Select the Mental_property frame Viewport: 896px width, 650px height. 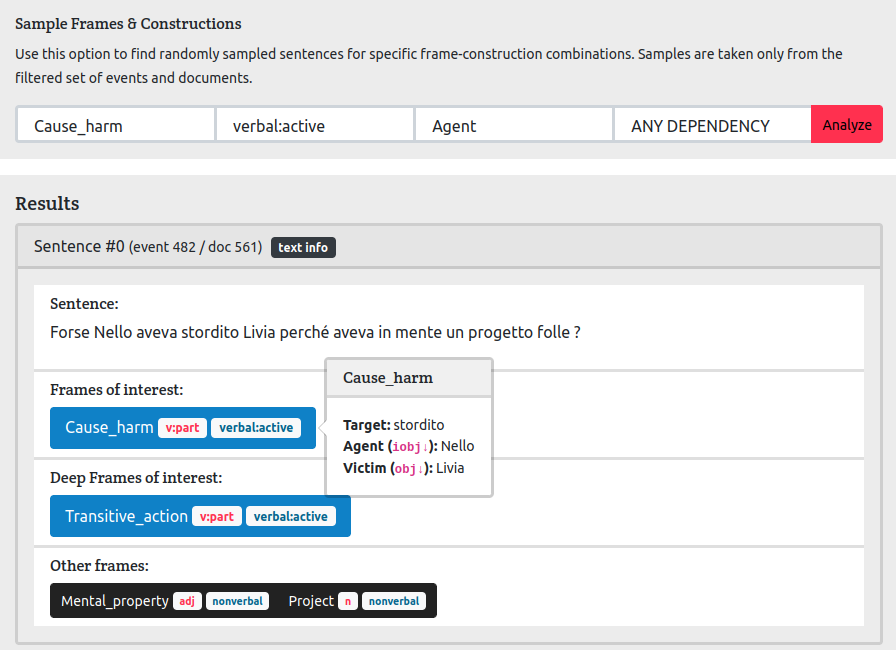click(114, 601)
